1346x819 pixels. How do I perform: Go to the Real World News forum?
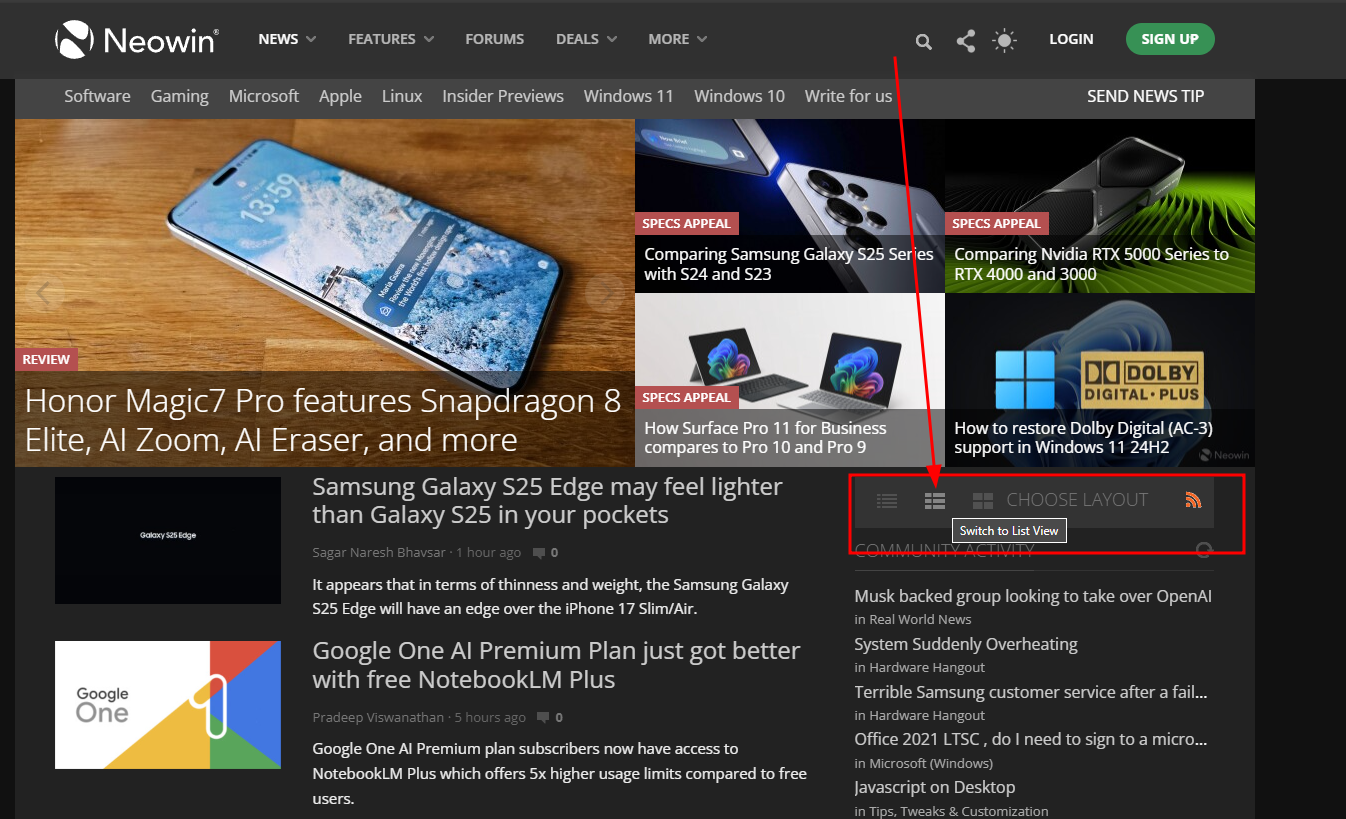(920, 620)
